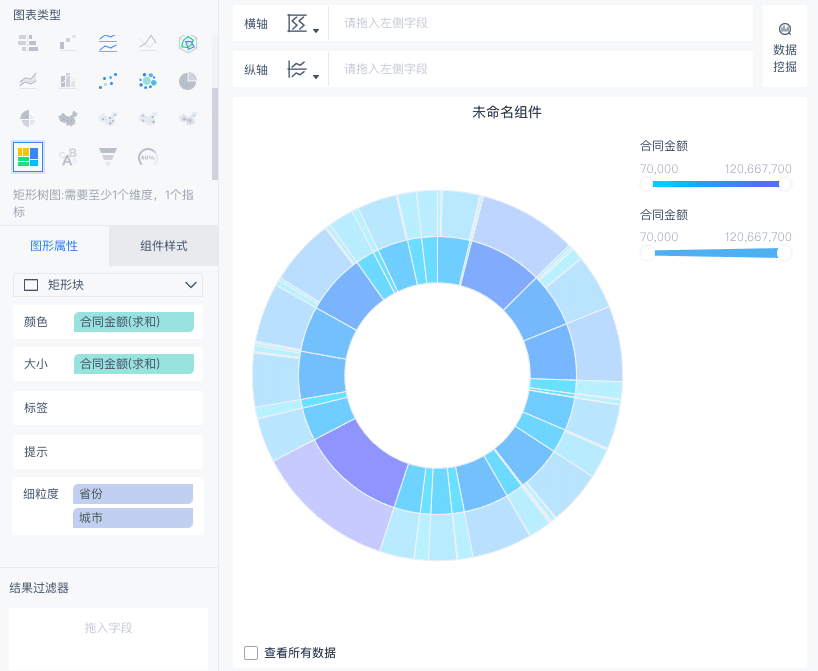Open the 矩形块 shape dropdown

point(108,285)
